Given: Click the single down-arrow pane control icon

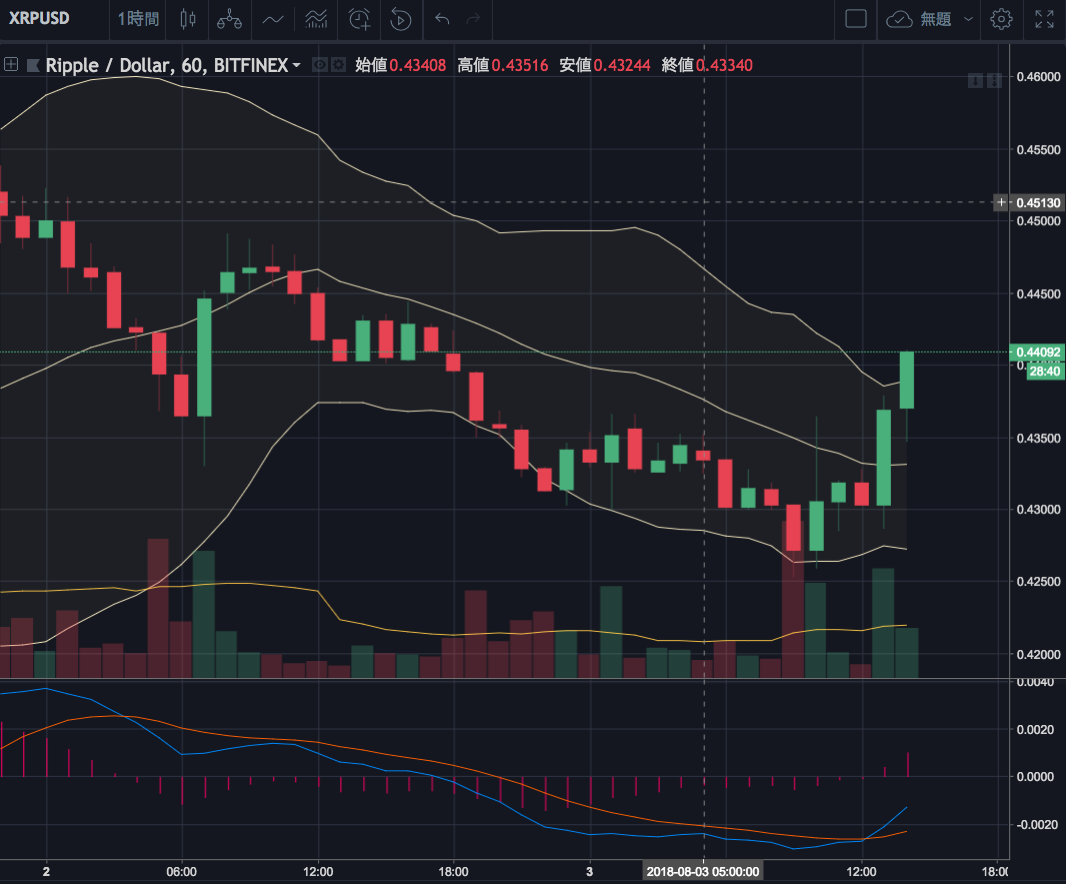Looking at the screenshot, I should point(976,81).
